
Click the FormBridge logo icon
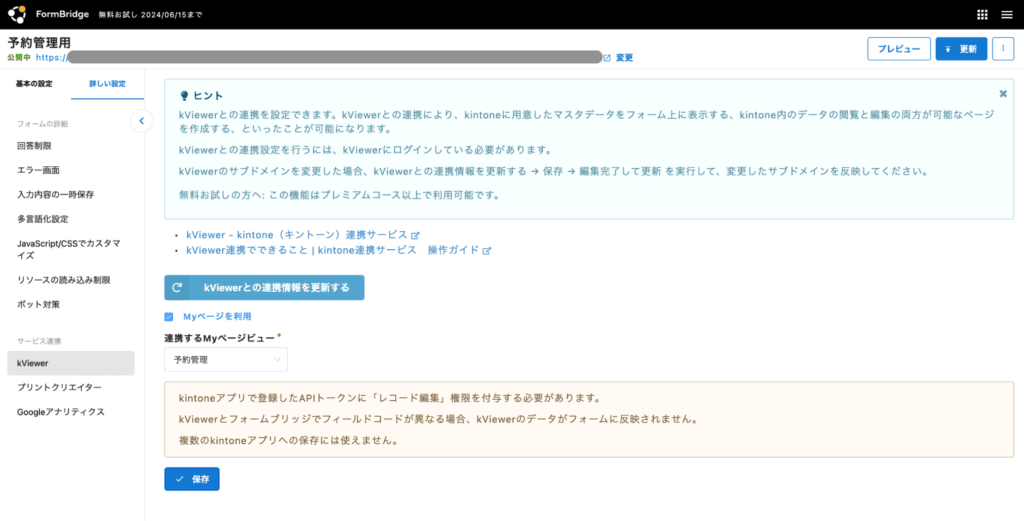point(17,14)
